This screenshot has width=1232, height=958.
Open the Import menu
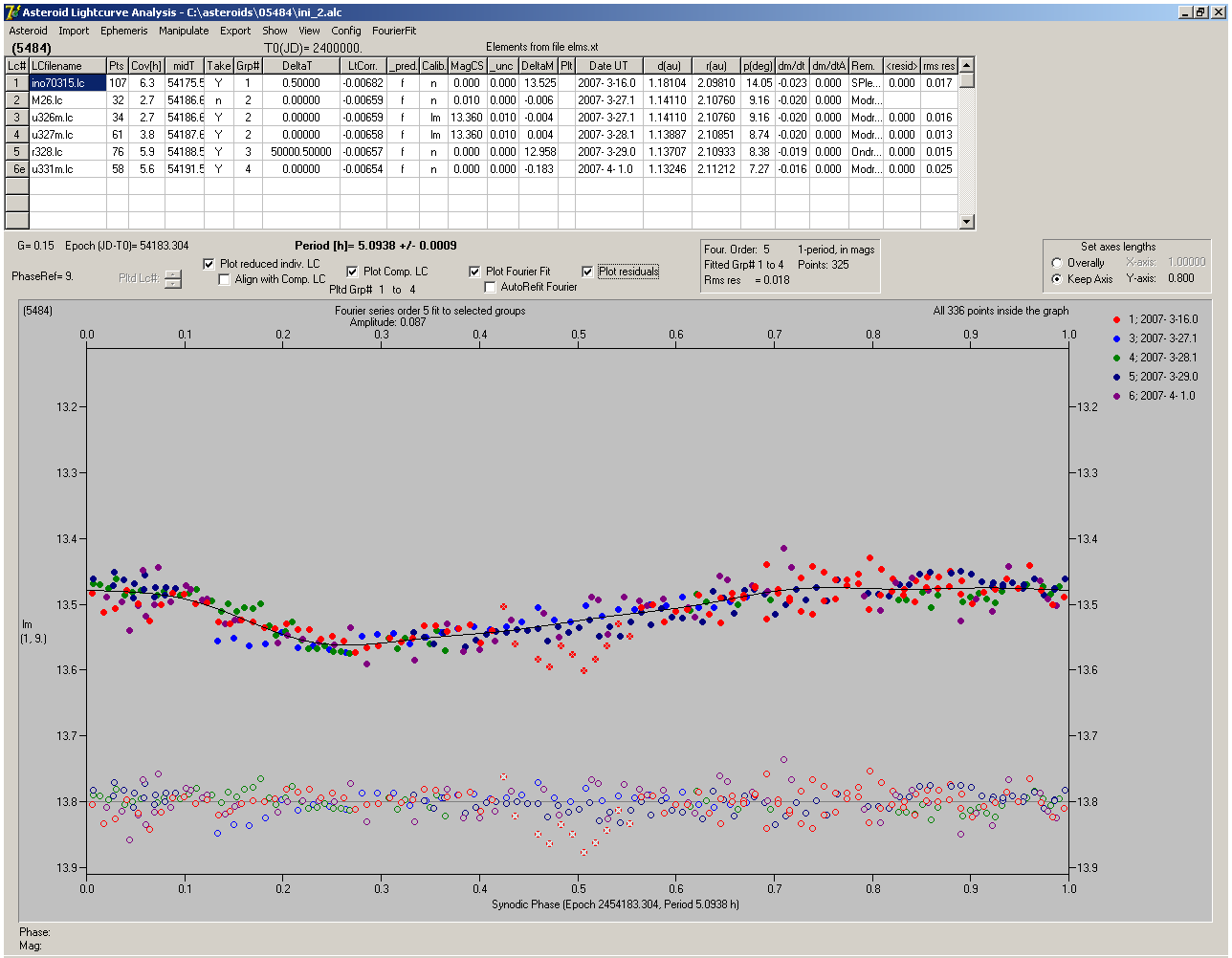[74, 31]
